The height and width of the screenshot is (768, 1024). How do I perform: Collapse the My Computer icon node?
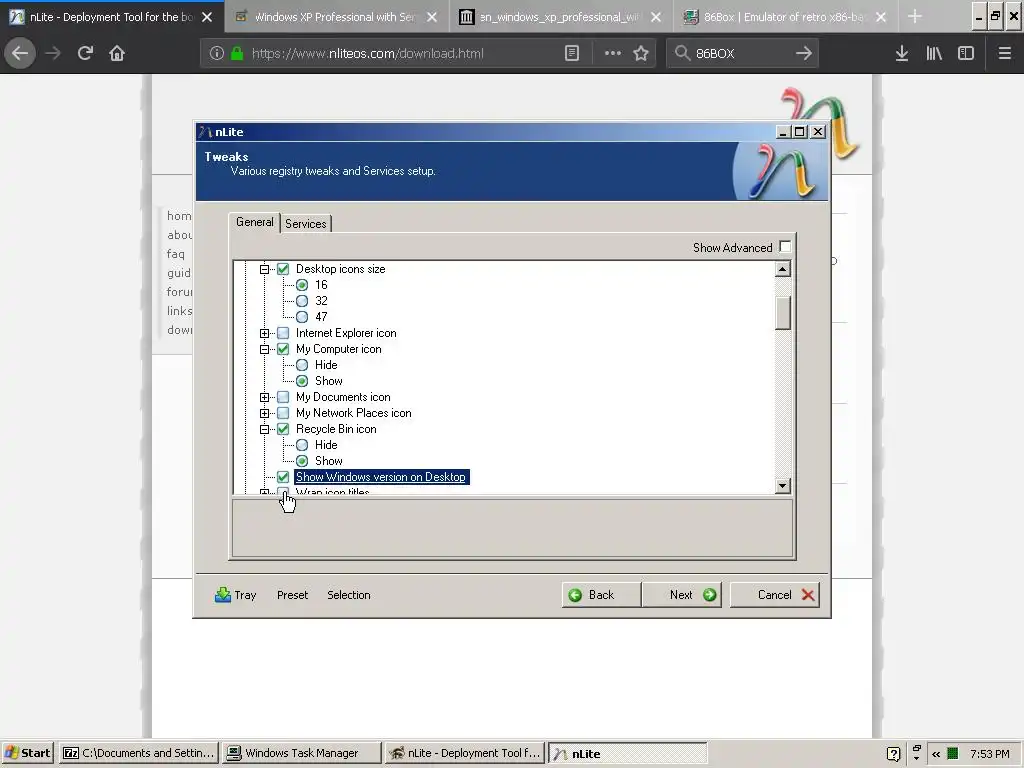(264, 349)
